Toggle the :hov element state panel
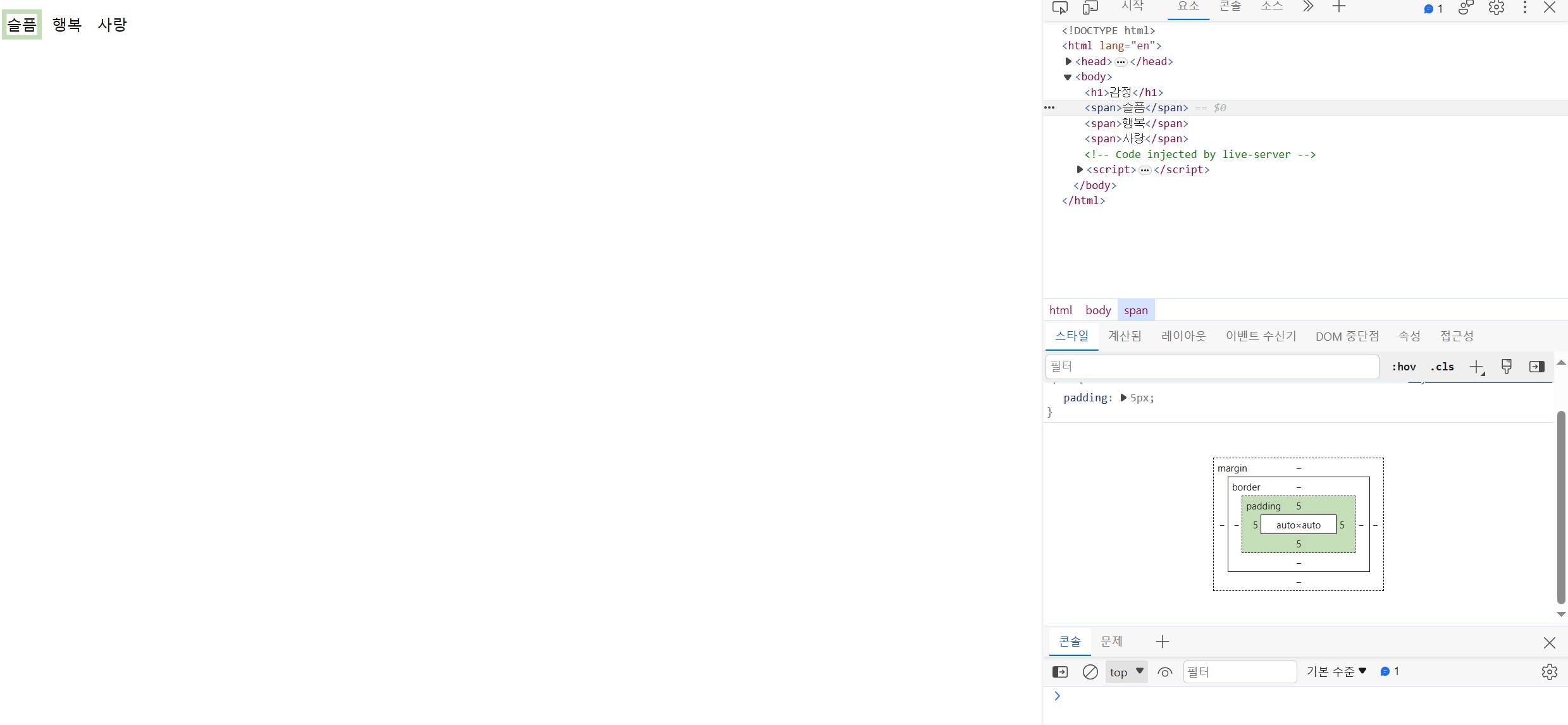The width and height of the screenshot is (1568, 725). coord(1404,367)
